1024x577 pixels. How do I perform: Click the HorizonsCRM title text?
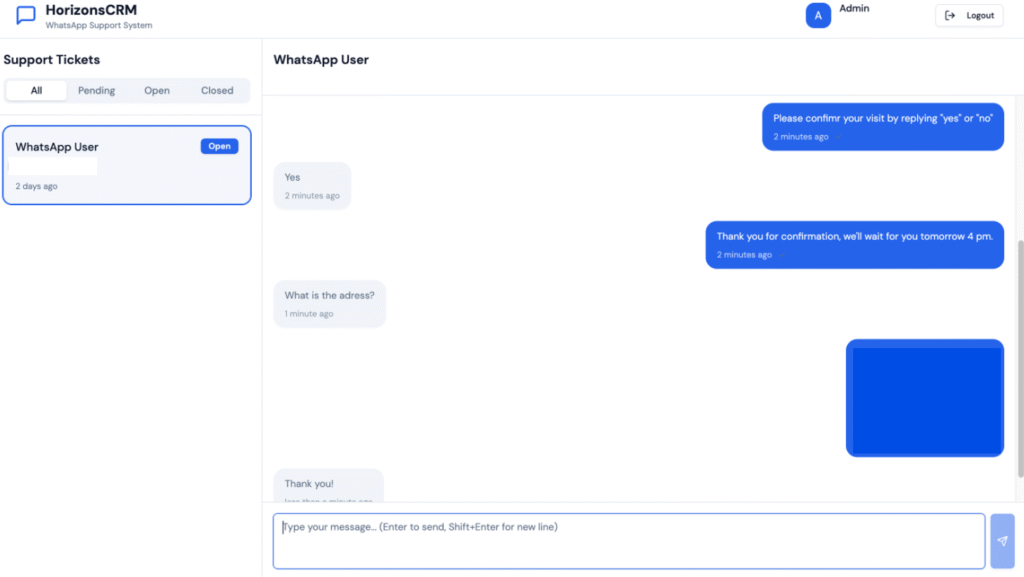[x=91, y=10]
